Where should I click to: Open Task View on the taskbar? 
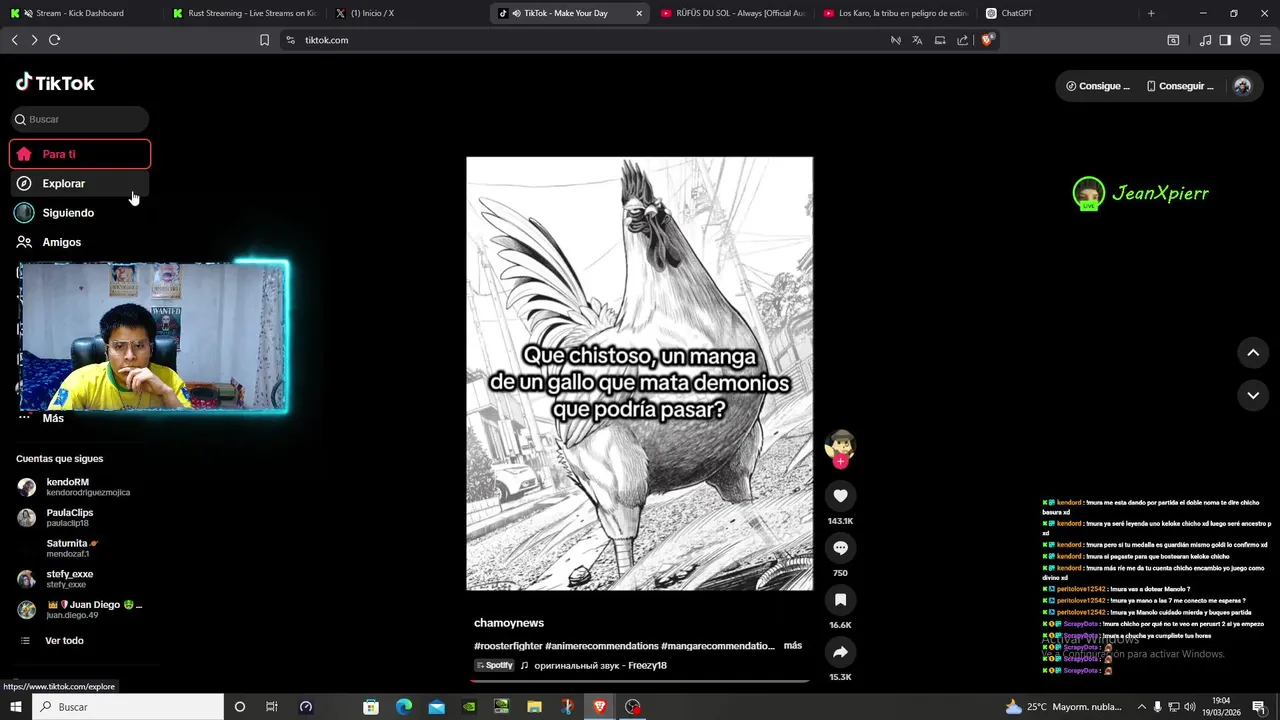point(271,706)
